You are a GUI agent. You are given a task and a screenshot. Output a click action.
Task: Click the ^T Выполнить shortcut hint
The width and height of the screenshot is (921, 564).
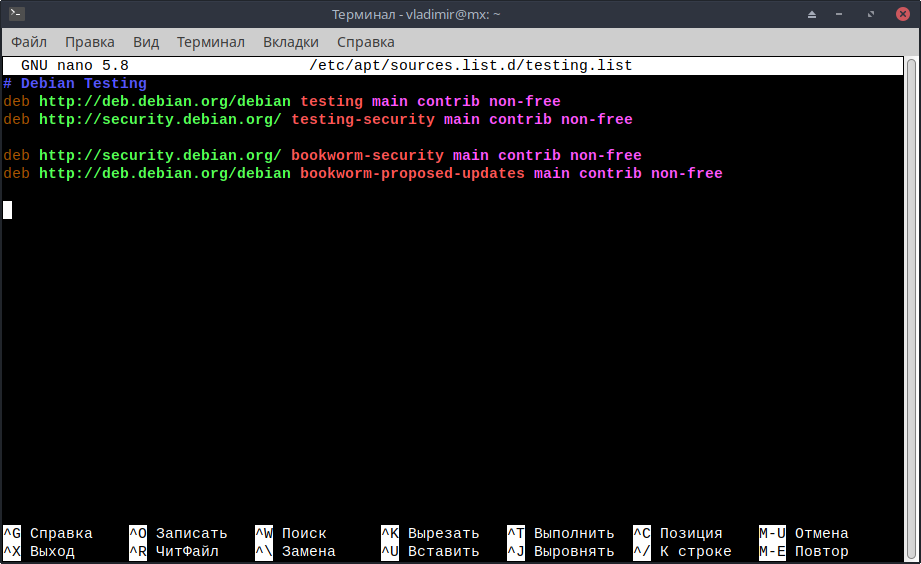pyautogui.click(x=561, y=533)
